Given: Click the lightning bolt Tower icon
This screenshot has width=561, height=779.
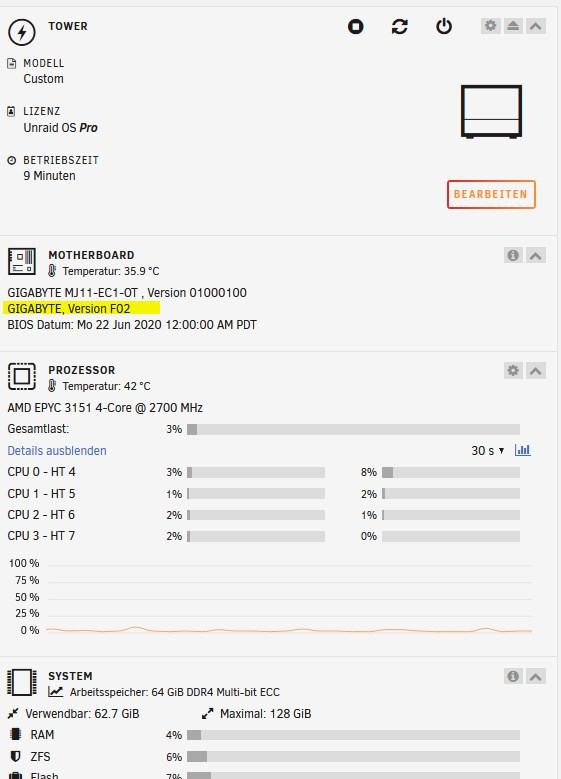Looking at the screenshot, I should tap(21, 32).
